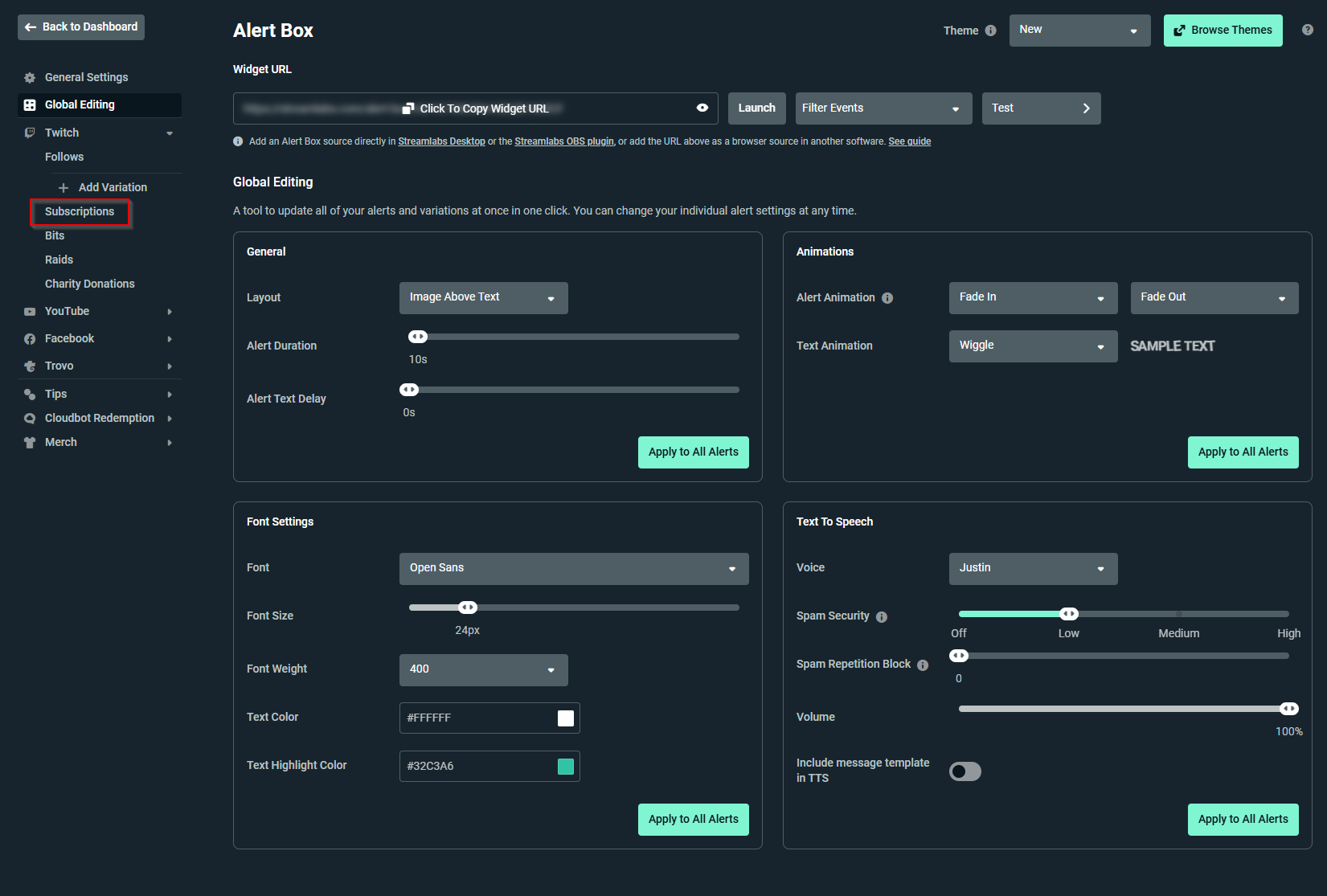Screen dimensions: 1327x896
Task: Select the Twitch platform icon in sidebar
Action: pyautogui.click(x=30, y=133)
